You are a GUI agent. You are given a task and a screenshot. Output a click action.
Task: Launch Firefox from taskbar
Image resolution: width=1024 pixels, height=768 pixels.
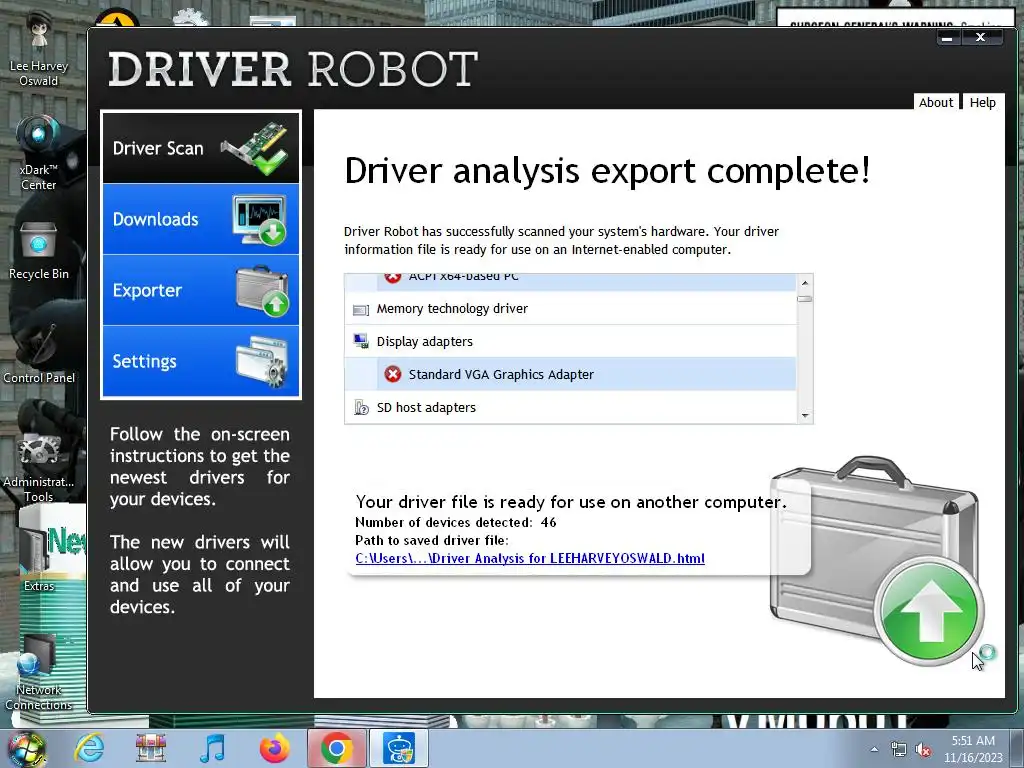(x=274, y=748)
